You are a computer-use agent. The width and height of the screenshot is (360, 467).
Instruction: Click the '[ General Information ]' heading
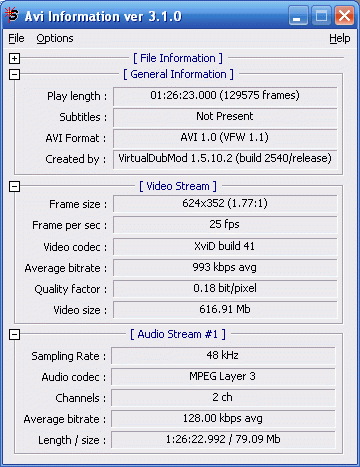(x=178, y=74)
